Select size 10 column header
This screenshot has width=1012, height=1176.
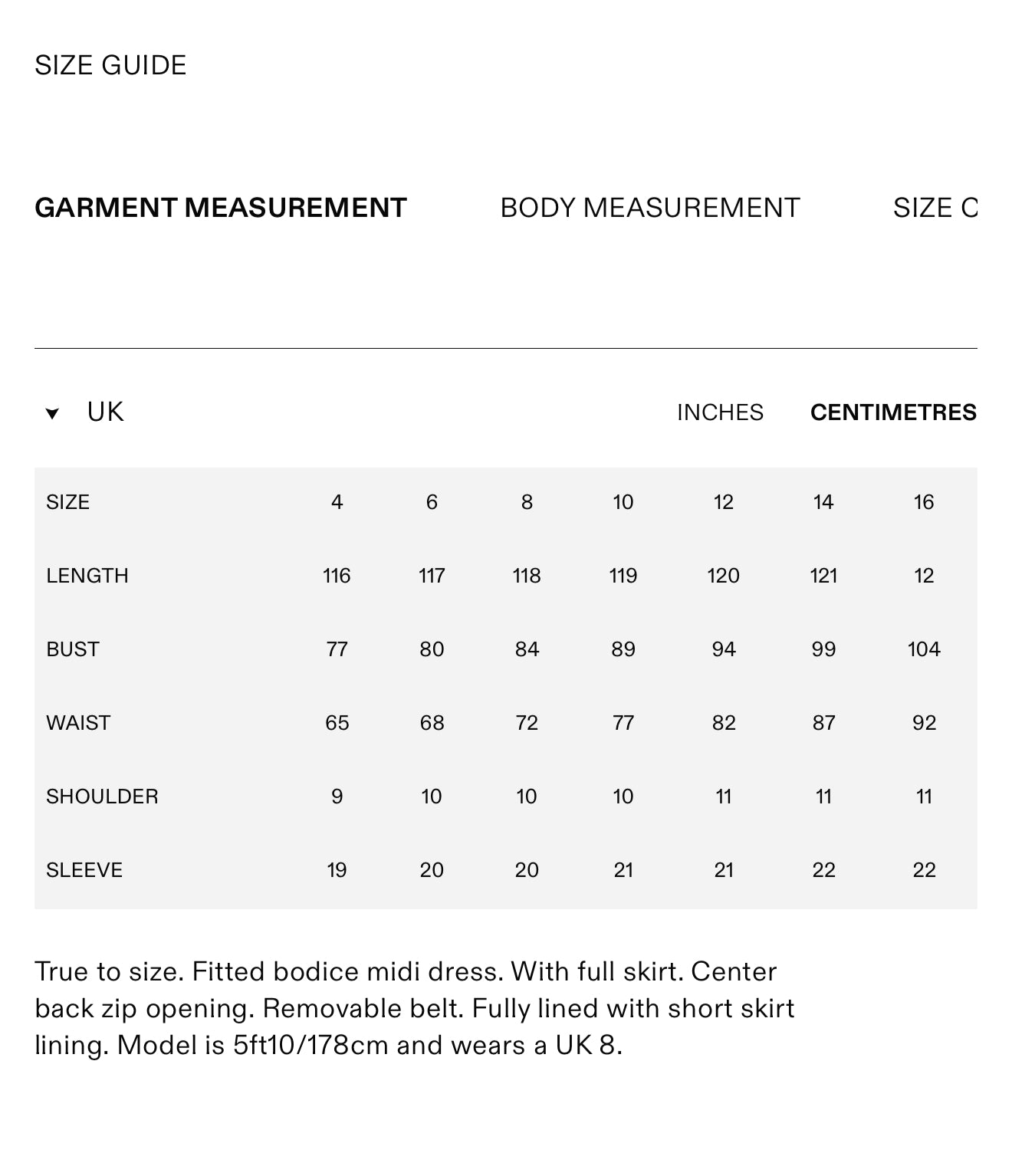coord(623,502)
